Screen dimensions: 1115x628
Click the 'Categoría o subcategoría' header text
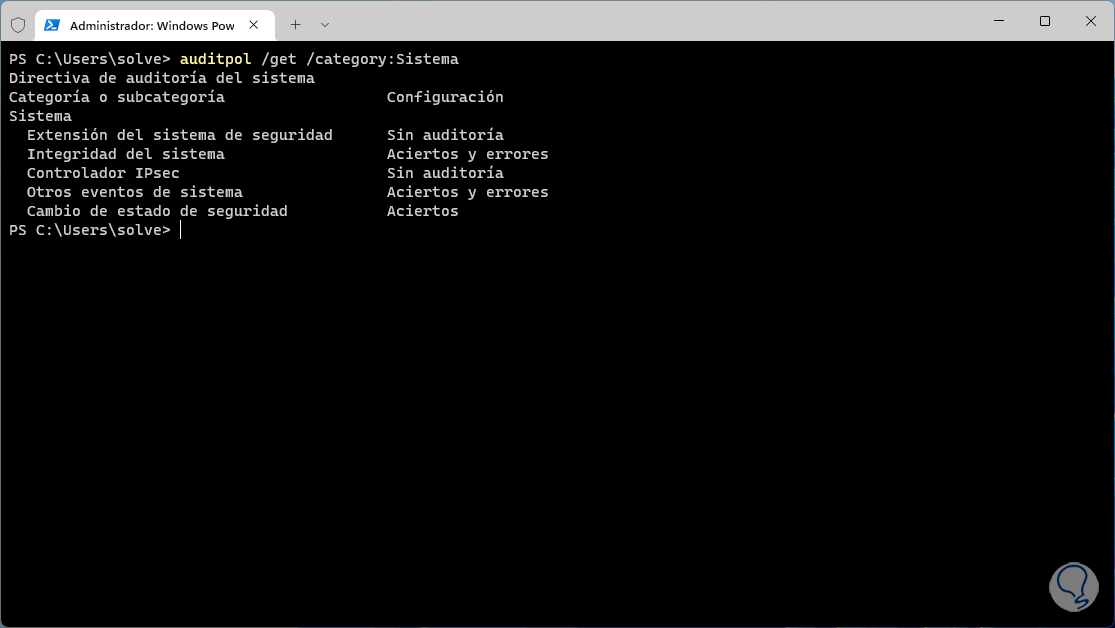[116, 97]
